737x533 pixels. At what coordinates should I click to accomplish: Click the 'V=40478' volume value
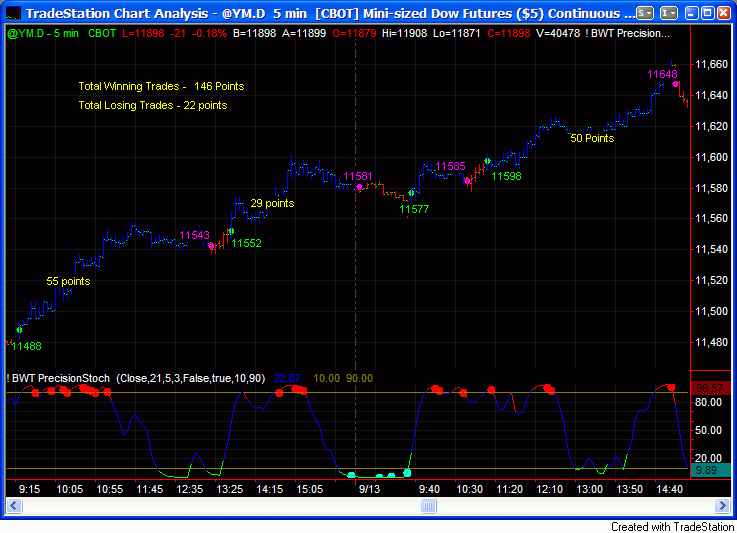click(558, 33)
